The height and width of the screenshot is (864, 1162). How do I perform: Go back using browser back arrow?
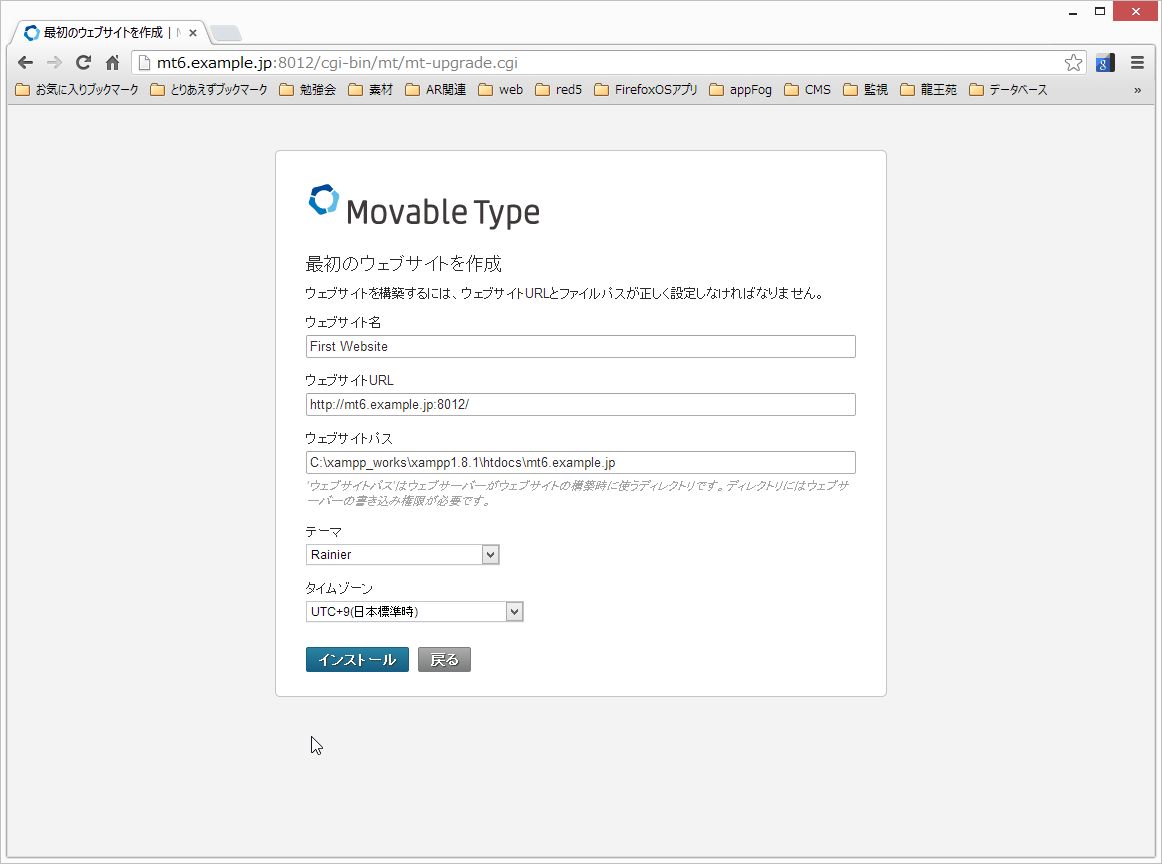pyautogui.click(x=25, y=63)
